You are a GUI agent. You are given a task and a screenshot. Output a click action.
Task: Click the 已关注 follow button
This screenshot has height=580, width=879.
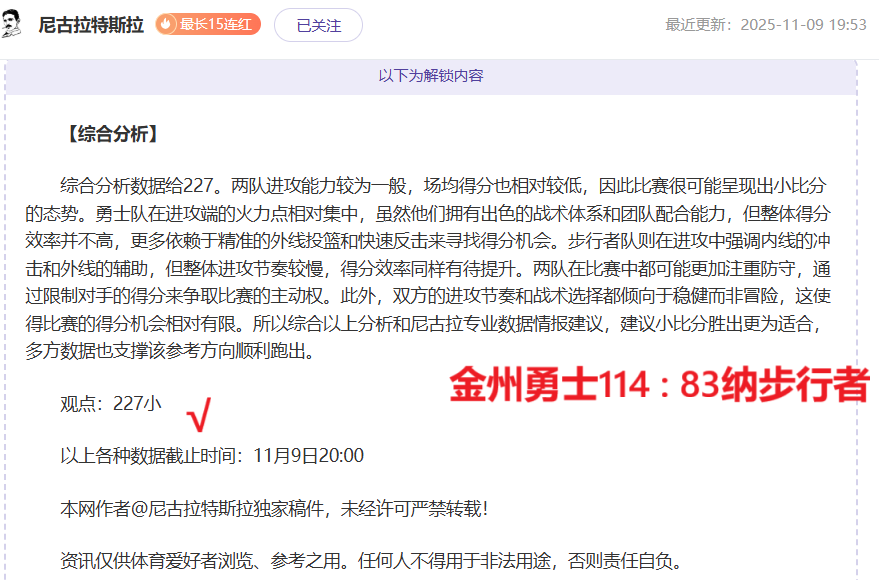pyautogui.click(x=318, y=25)
